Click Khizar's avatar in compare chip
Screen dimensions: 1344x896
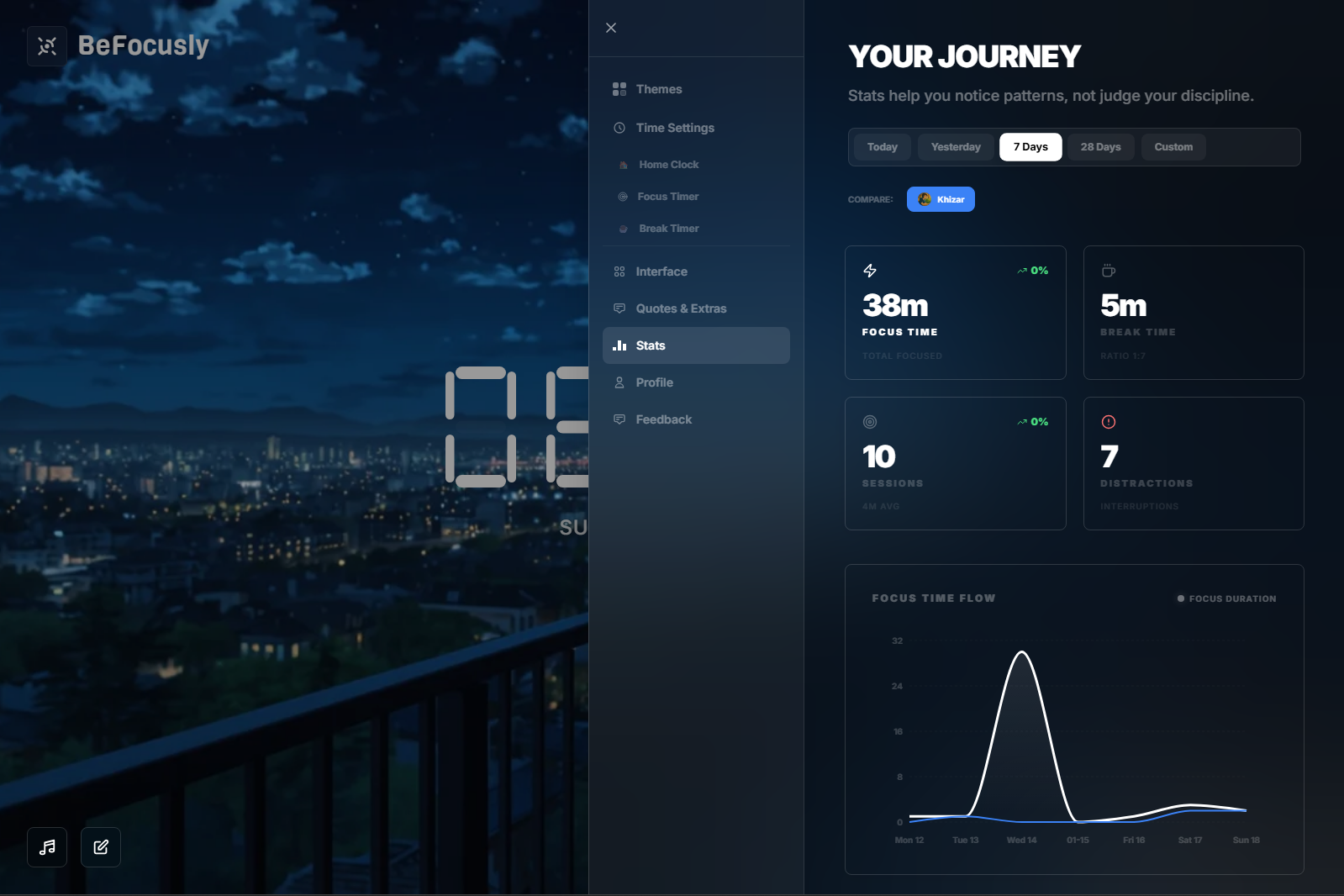tap(925, 199)
